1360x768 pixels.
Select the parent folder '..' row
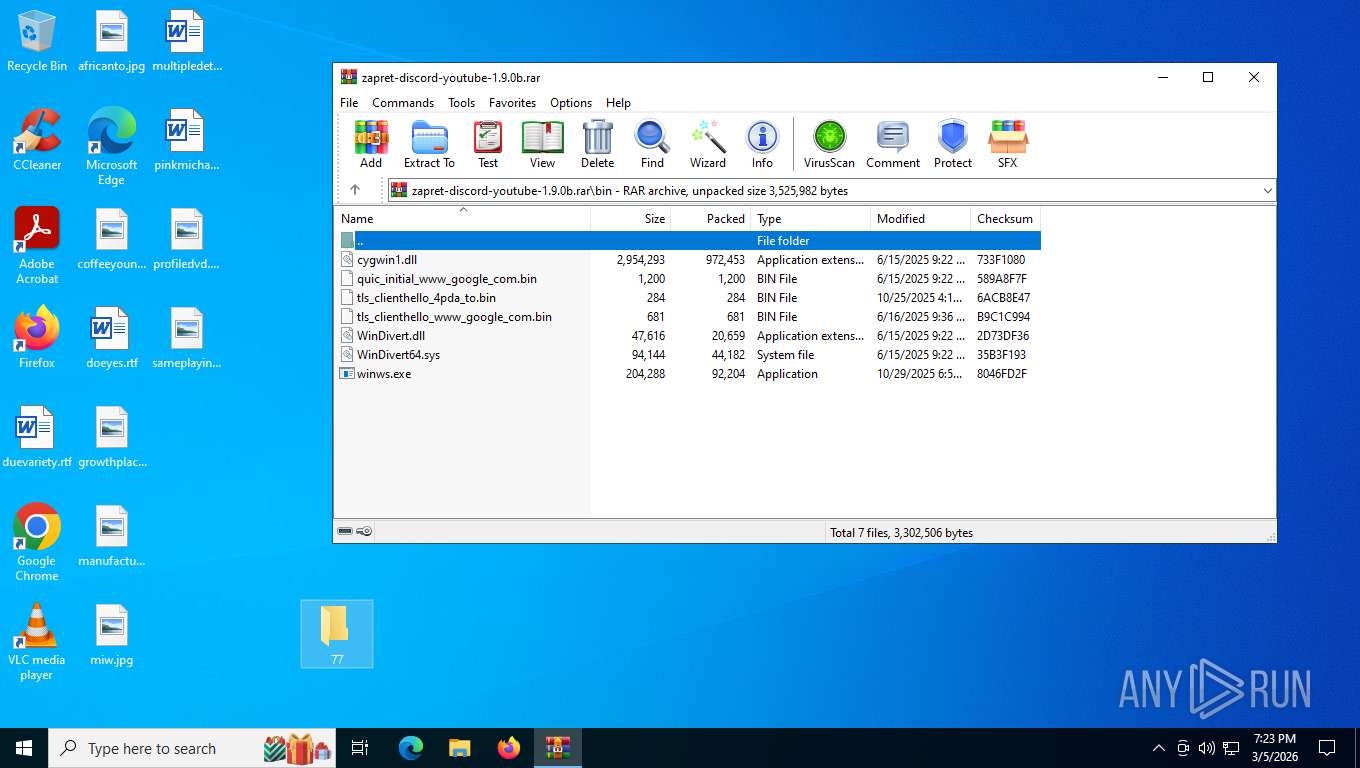click(688, 241)
